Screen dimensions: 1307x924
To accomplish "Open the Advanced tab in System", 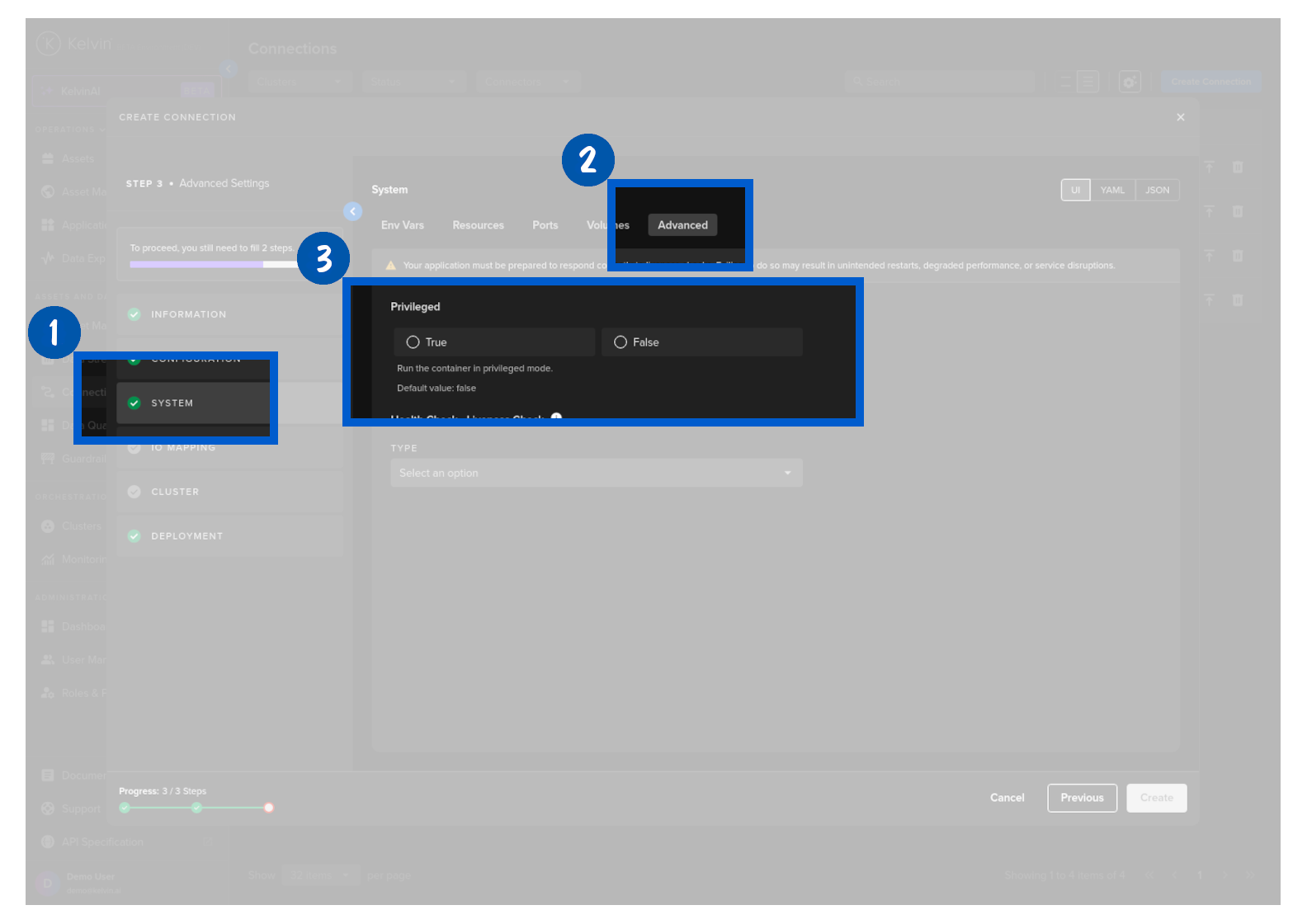I will [682, 225].
